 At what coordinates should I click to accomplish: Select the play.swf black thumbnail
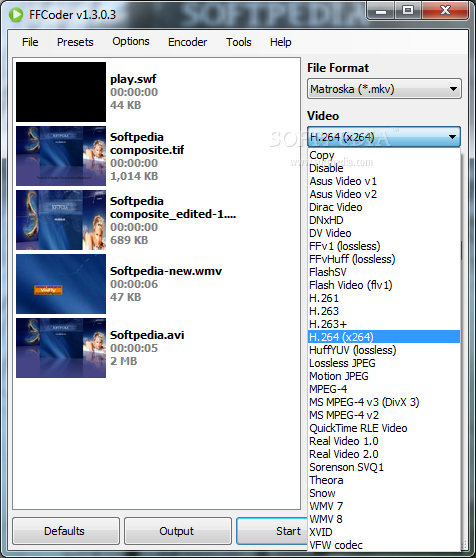61,92
